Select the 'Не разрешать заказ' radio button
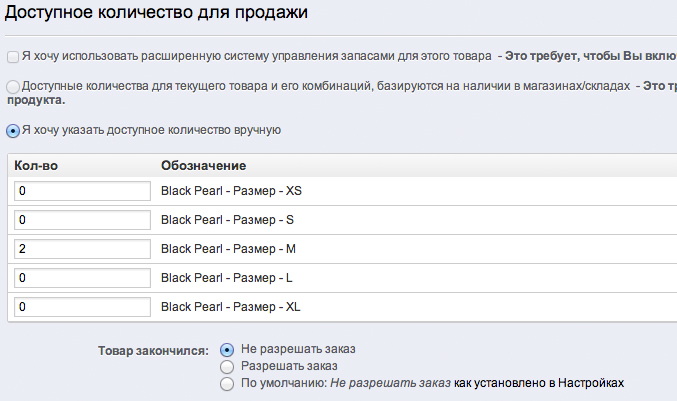677x401 pixels. pyautogui.click(x=227, y=349)
